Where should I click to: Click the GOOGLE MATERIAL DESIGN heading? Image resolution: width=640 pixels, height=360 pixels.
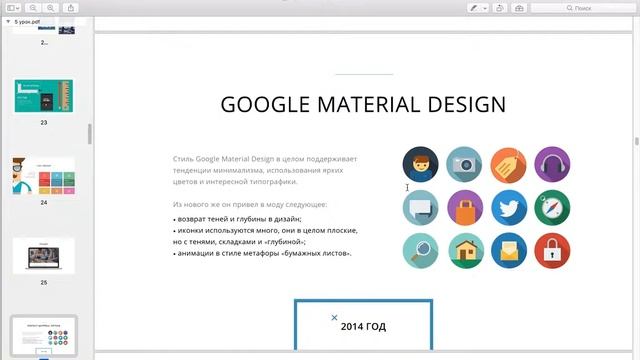pos(363,104)
